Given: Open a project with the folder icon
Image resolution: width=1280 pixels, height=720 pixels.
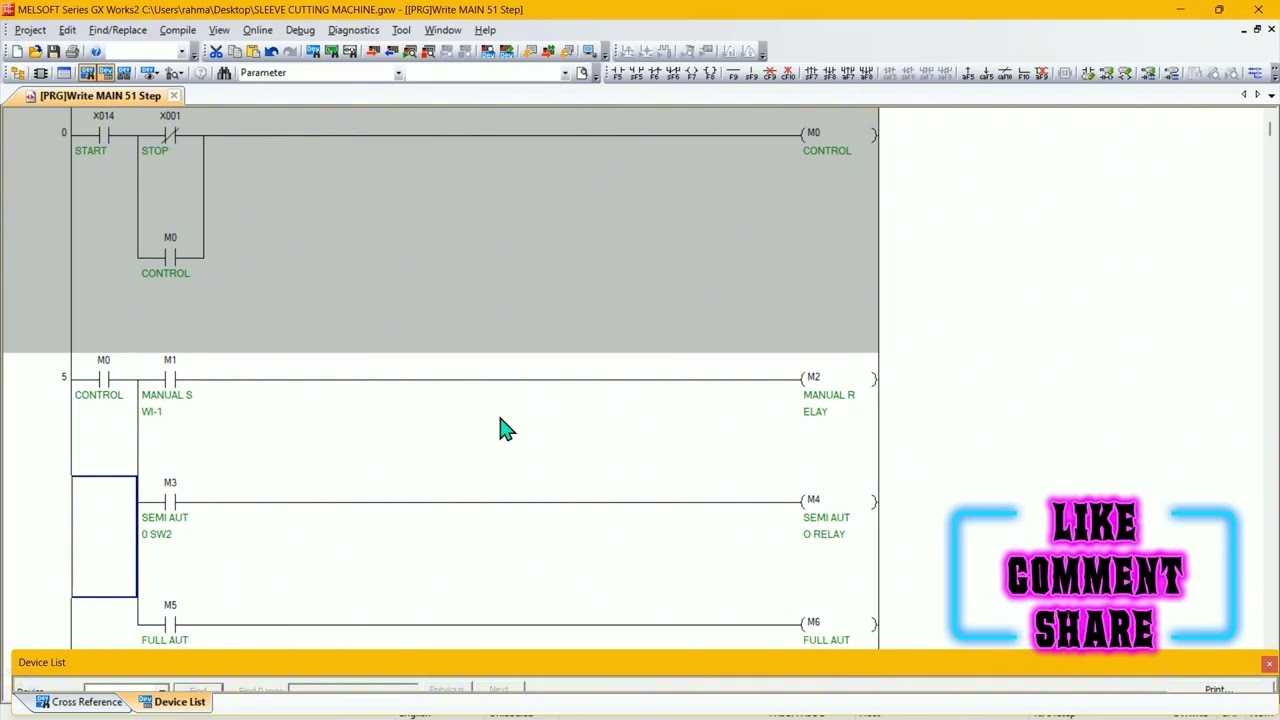Looking at the screenshot, I should coord(35,51).
